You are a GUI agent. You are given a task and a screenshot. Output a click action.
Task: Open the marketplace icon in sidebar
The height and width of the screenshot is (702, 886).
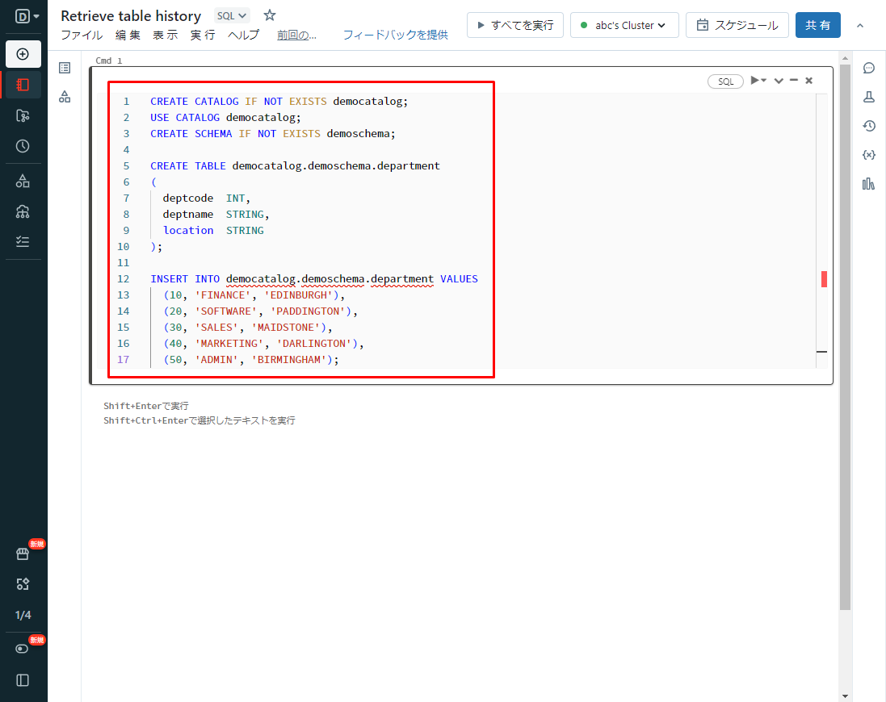click(23, 554)
